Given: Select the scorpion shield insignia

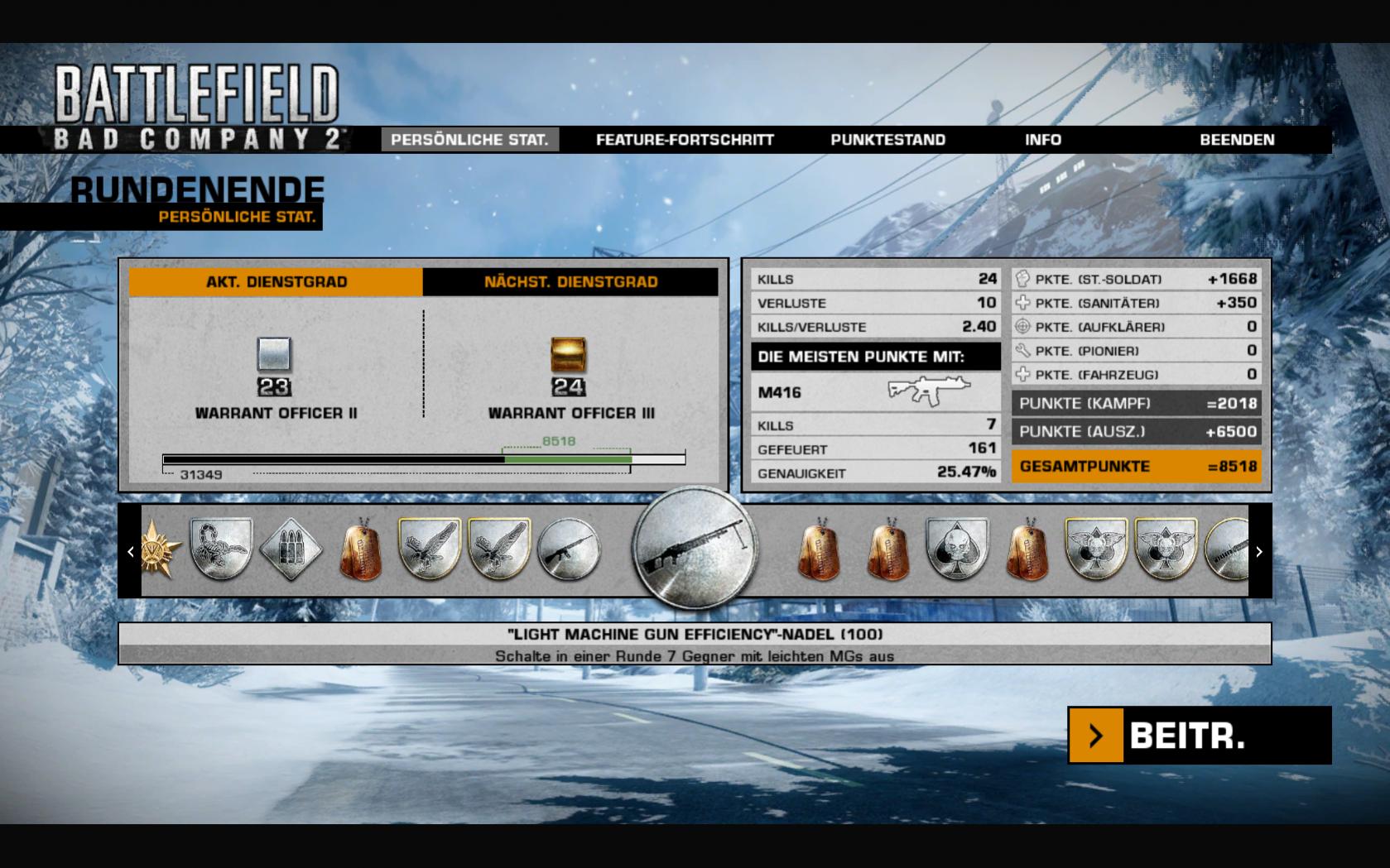Looking at the screenshot, I should coord(221,549).
